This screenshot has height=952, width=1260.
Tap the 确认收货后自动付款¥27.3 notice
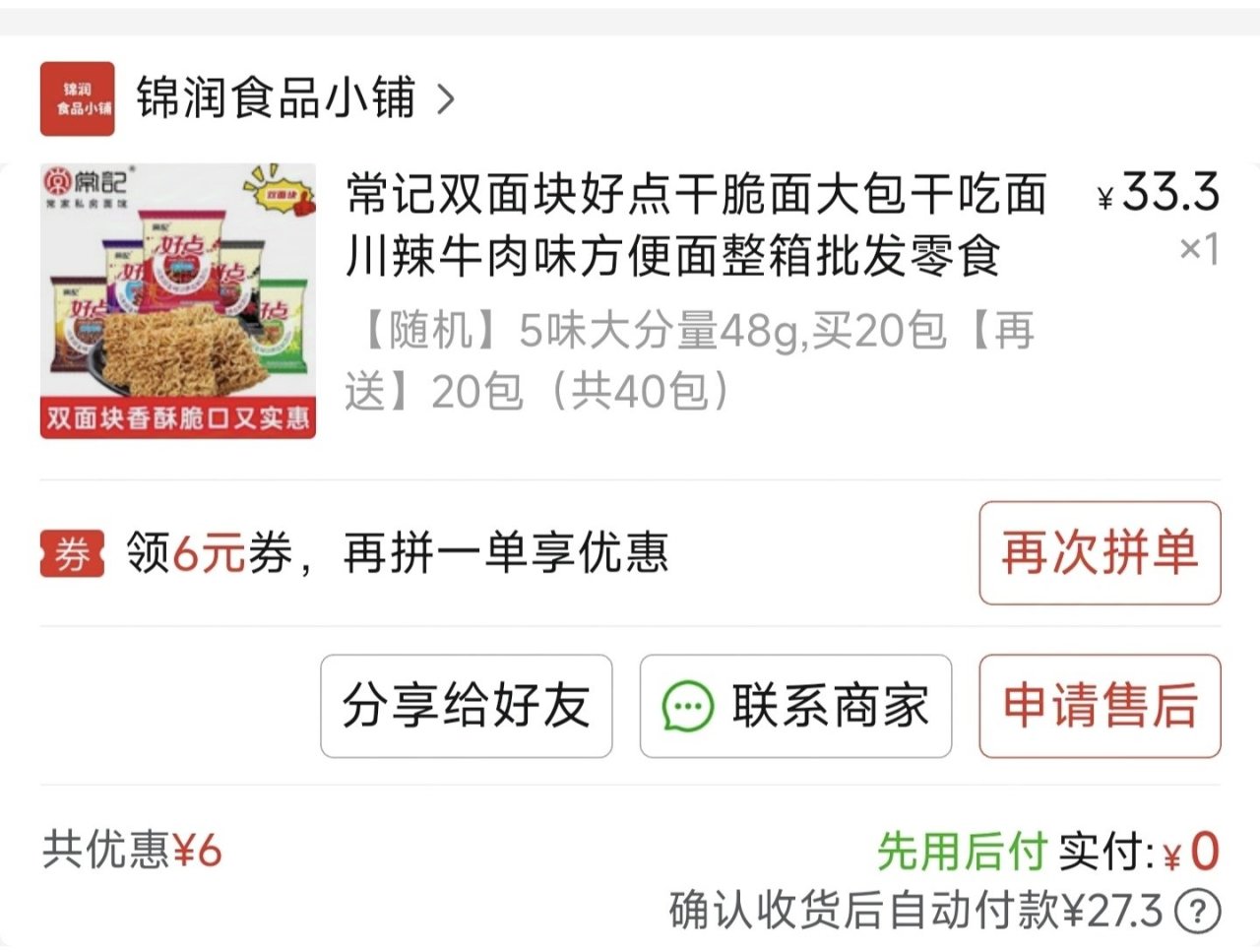[915, 911]
